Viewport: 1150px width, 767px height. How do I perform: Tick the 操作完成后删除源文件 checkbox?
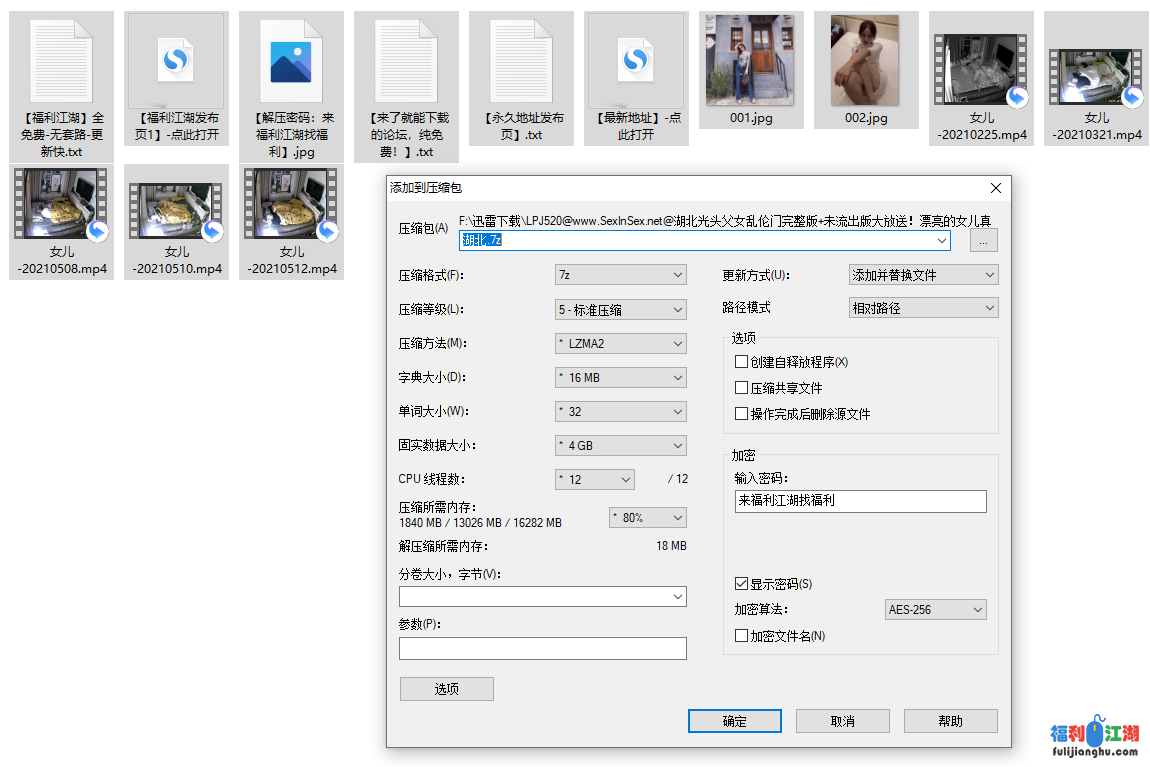click(x=741, y=414)
